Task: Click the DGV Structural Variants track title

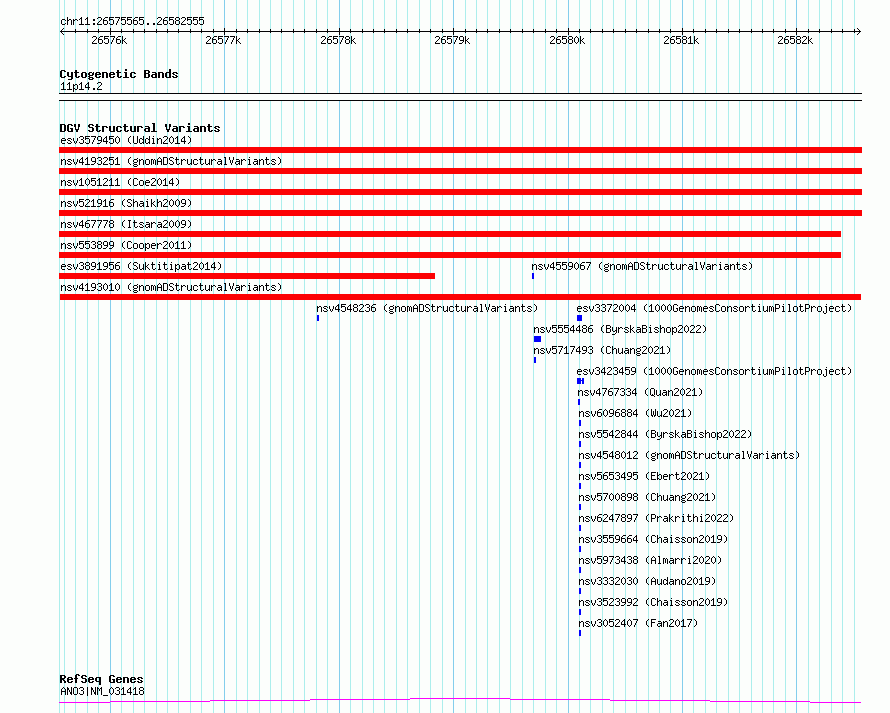Action: coord(140,128)
